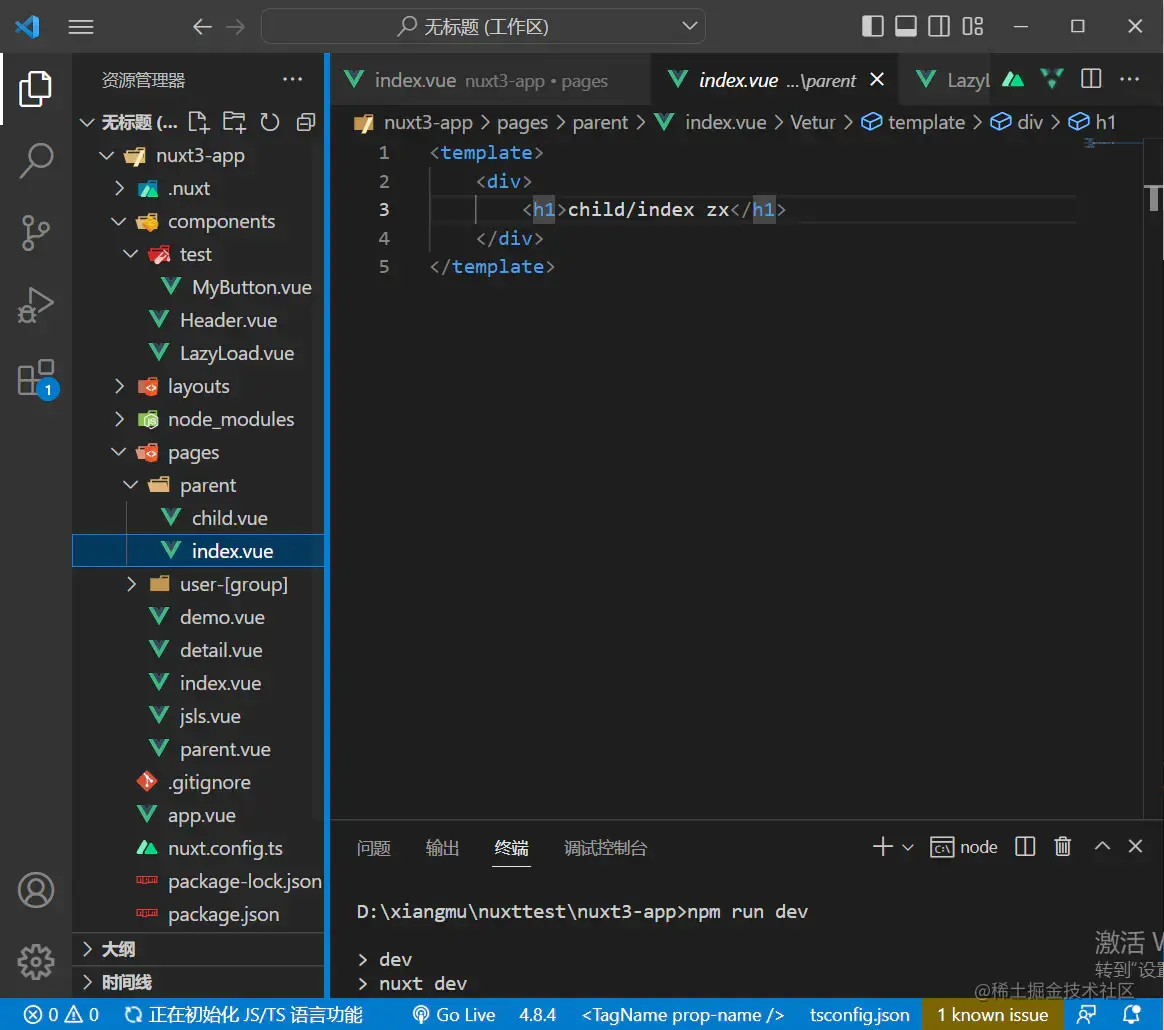
Task: Open the new terminal profile dropdown arrow
Action: click(908, 847)
